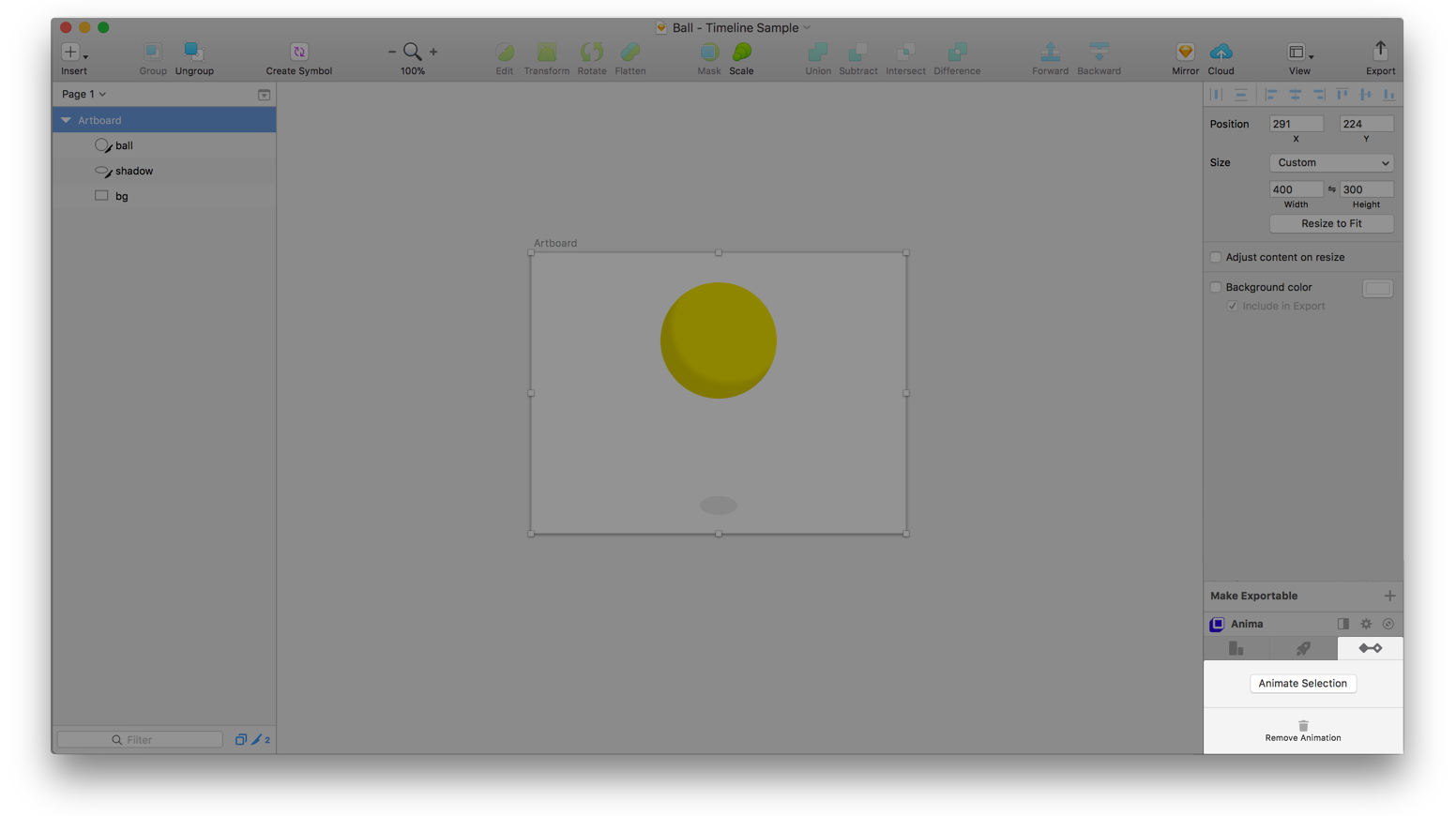Image resolution: width=1456 pixels, height=816 pixels.
Task: Open the Page 1 page switcher
Action: tap(83, 94)
